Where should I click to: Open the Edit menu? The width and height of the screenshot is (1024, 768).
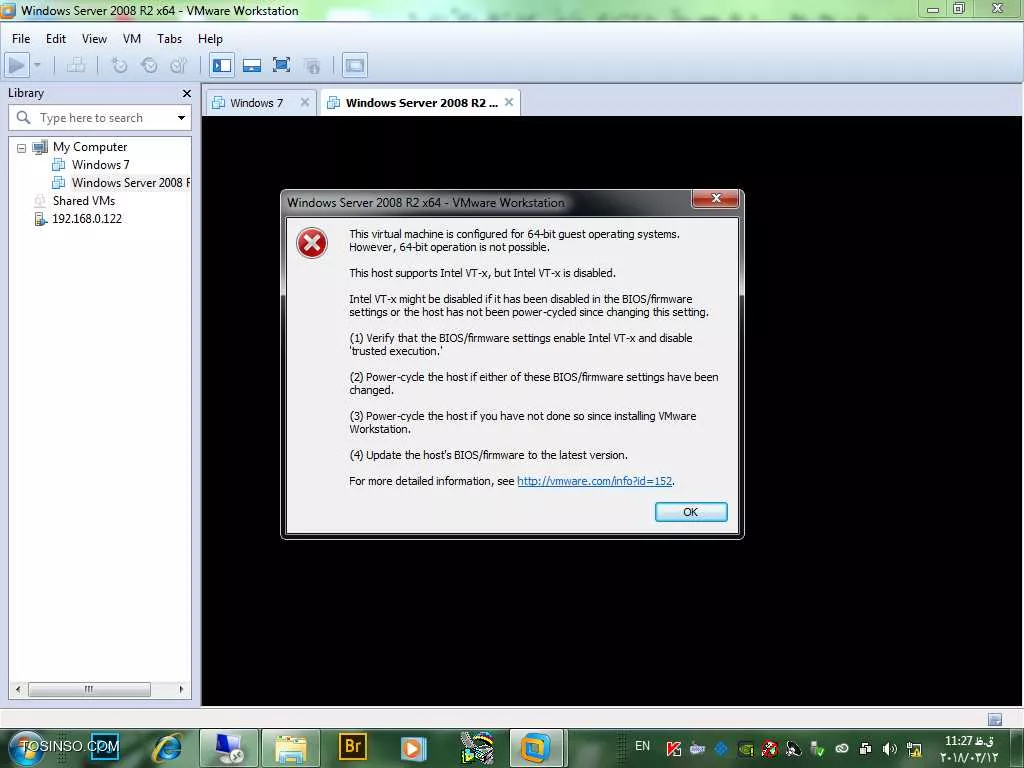(56, 39)
